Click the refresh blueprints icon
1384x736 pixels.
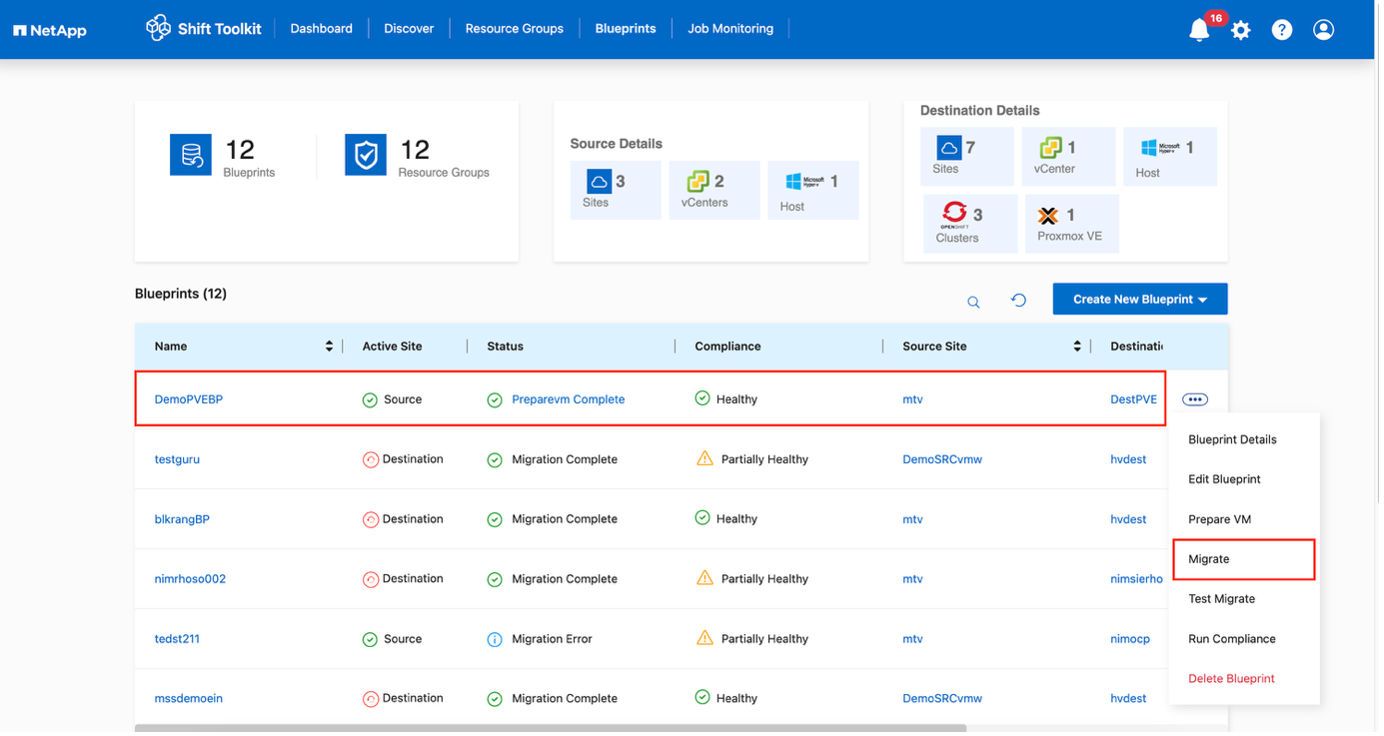point(1018,300)
